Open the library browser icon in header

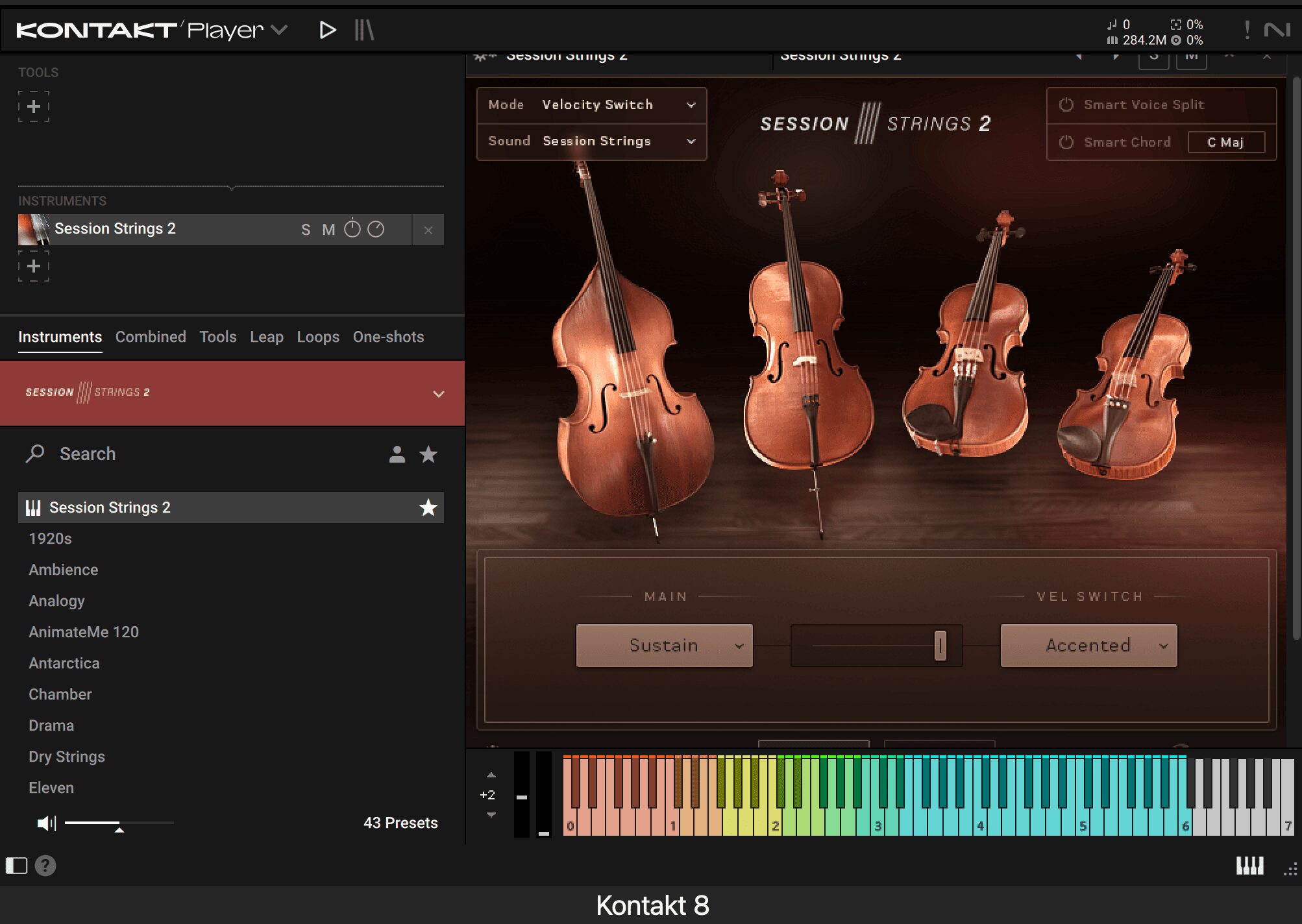[364, 30]
